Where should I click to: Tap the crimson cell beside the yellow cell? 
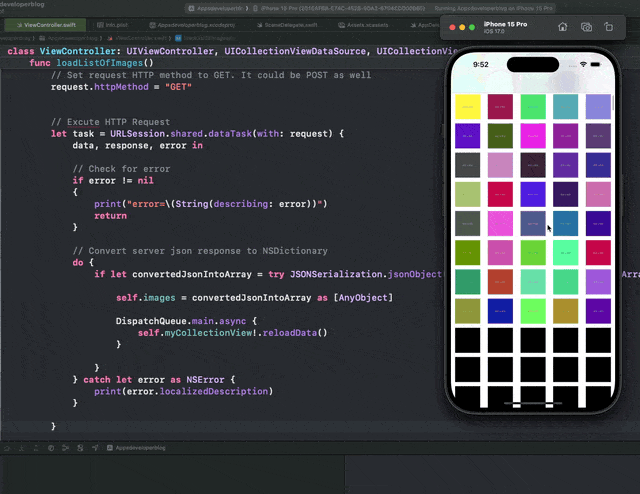pos(500,107)
